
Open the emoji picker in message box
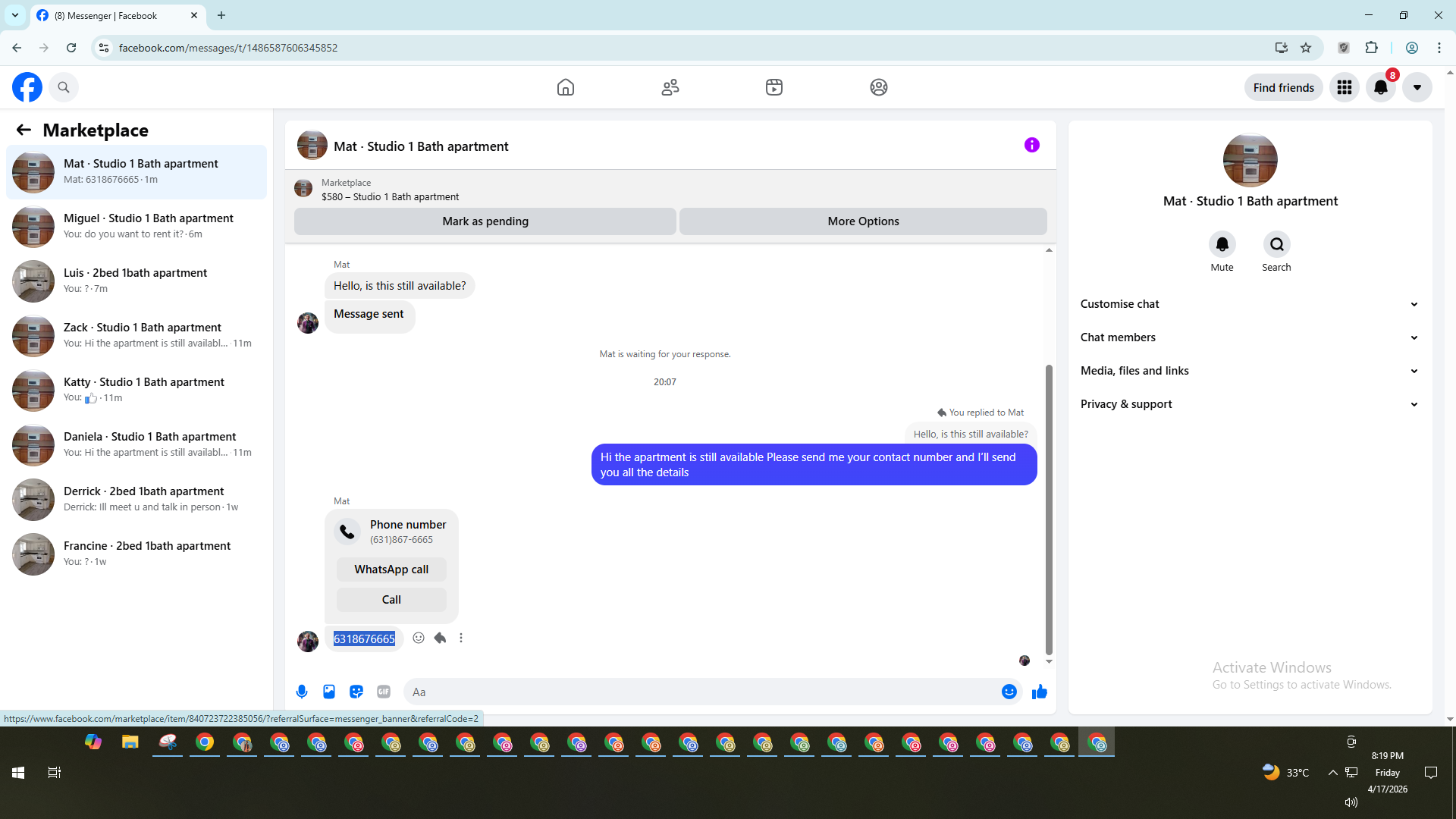click(x=1009, y=692)
